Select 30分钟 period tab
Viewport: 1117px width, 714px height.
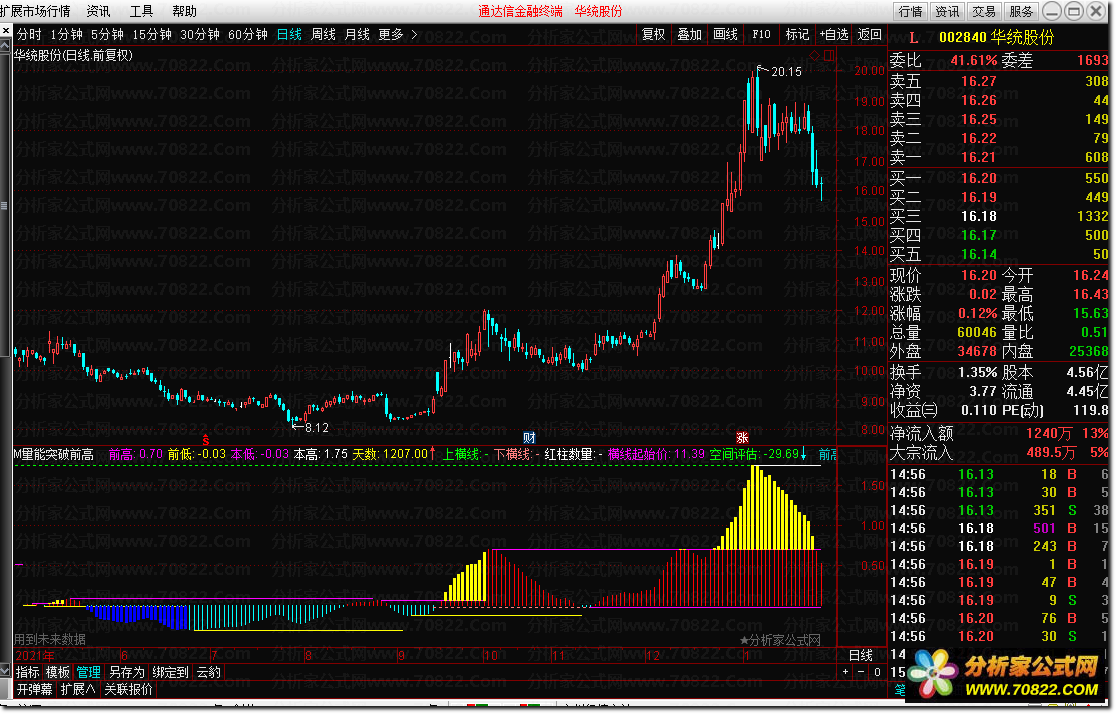click(200, 34)
